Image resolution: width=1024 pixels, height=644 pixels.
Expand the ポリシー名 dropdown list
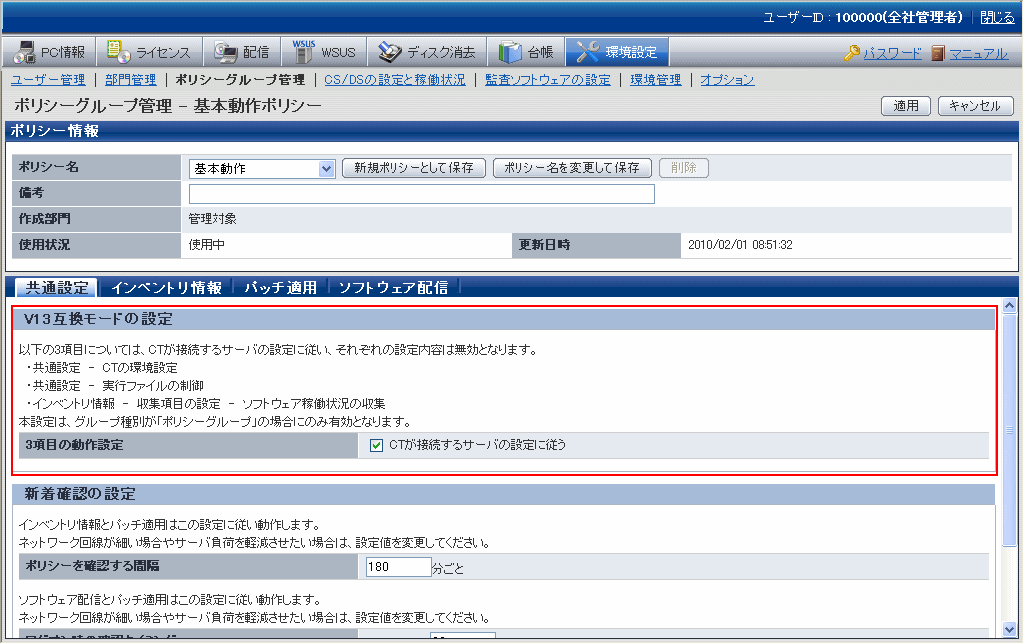point(326,169)
